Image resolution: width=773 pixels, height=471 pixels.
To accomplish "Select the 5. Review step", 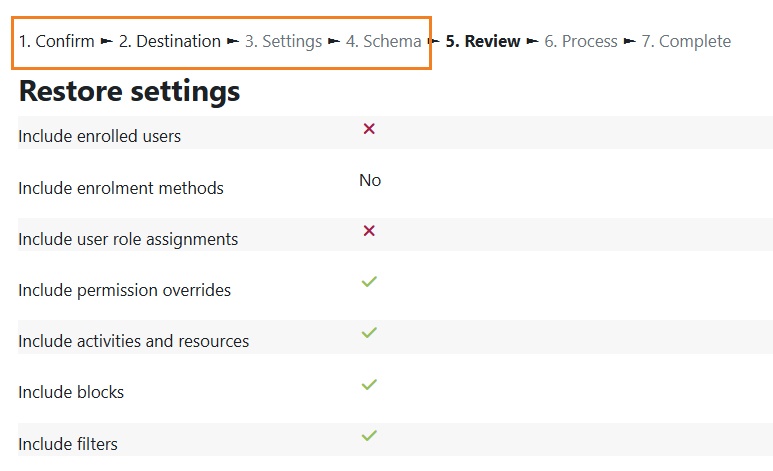I will [483, 41].
